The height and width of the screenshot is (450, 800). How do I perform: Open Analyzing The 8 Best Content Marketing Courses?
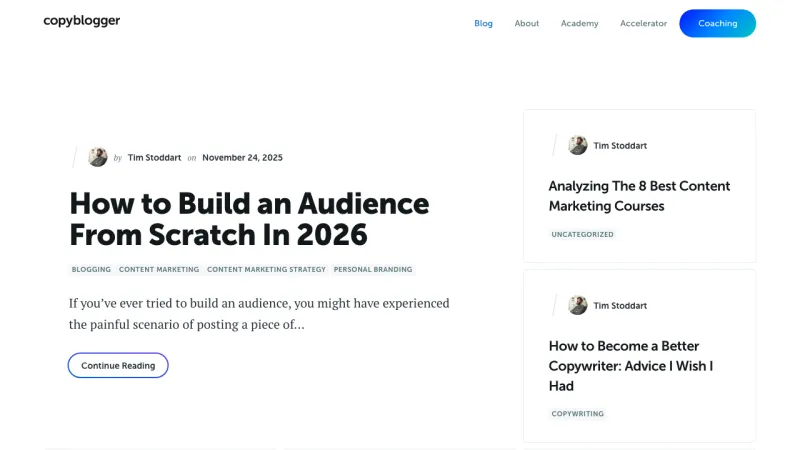tap(639, 196)
